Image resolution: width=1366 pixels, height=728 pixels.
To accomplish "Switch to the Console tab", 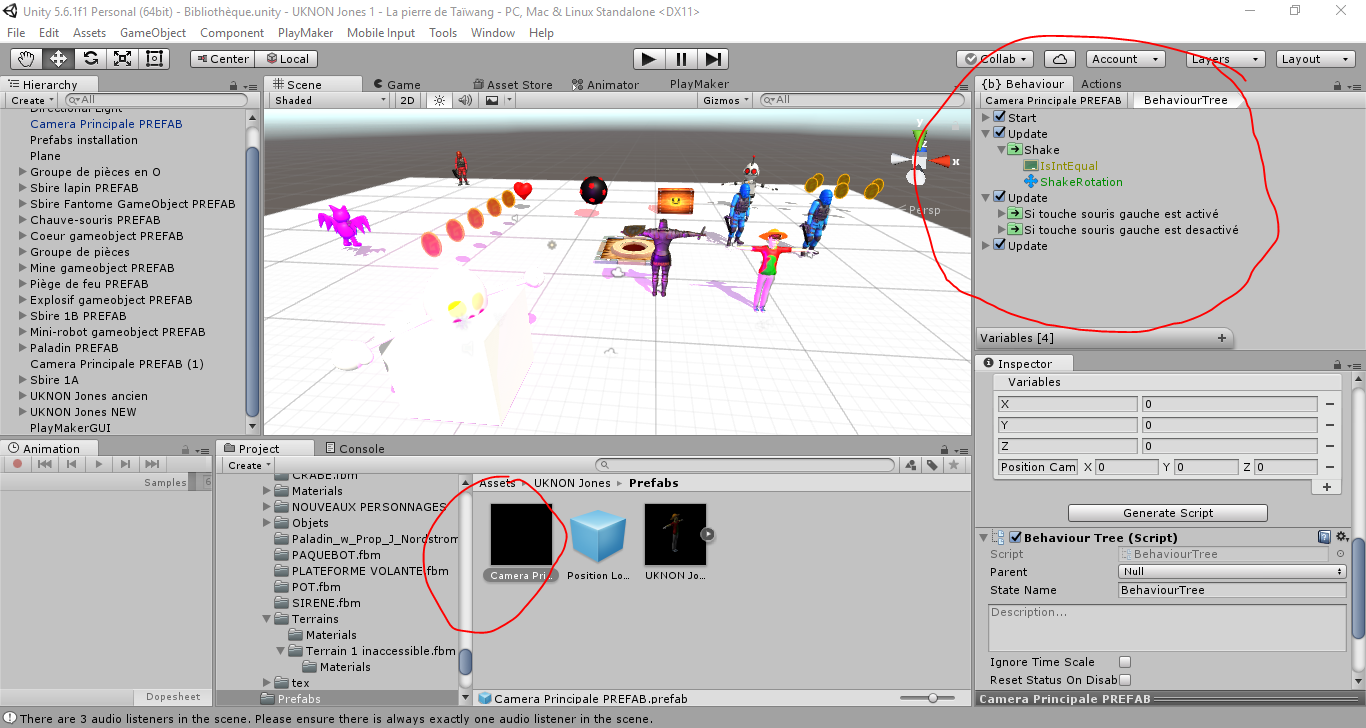I will click(354, 449).
